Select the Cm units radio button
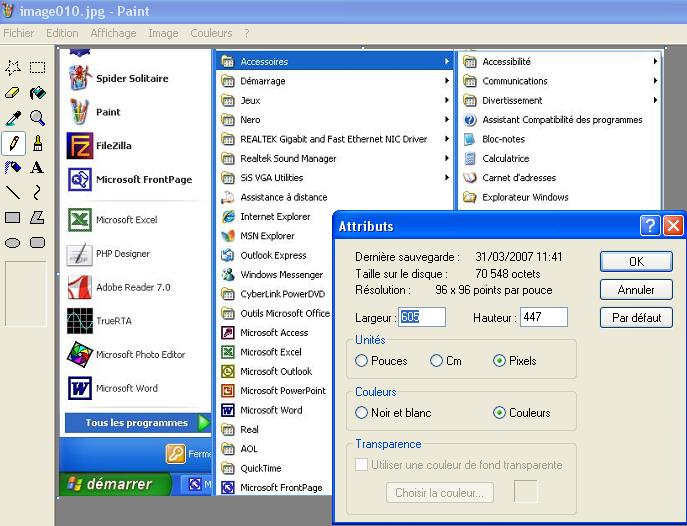The height and width of the screenshot is (526, 687). tap(436, 361)
